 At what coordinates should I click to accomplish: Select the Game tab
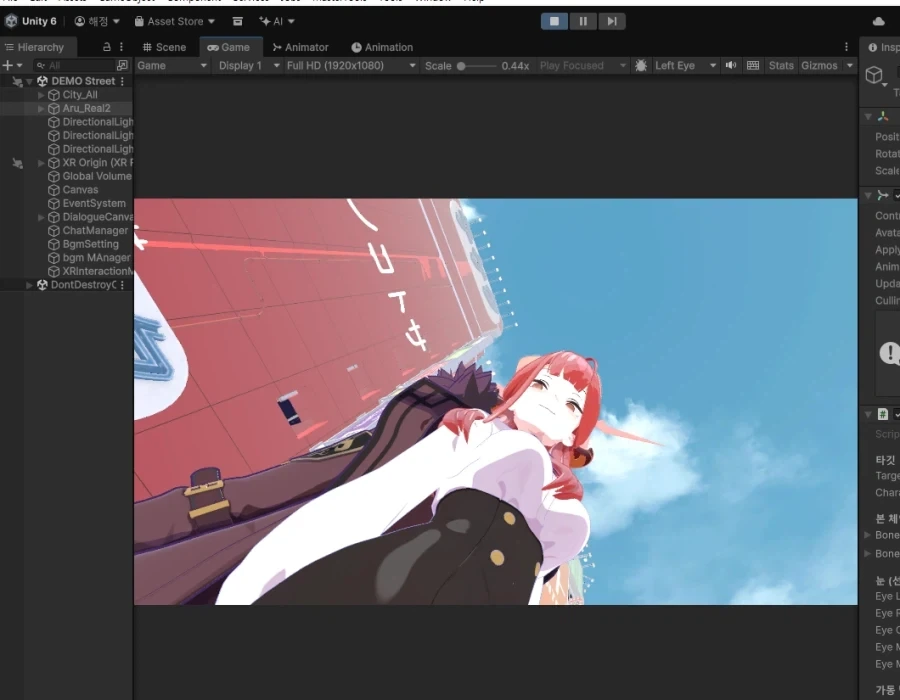[229, 47]
